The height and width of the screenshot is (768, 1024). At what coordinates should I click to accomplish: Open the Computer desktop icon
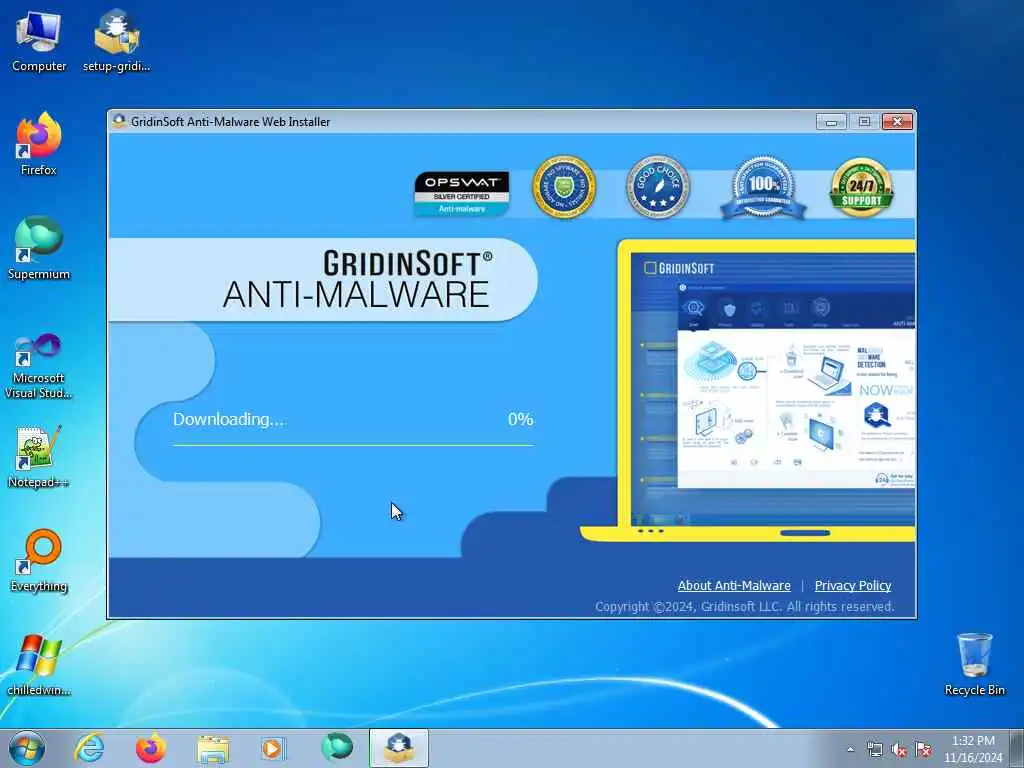[39, 40]
